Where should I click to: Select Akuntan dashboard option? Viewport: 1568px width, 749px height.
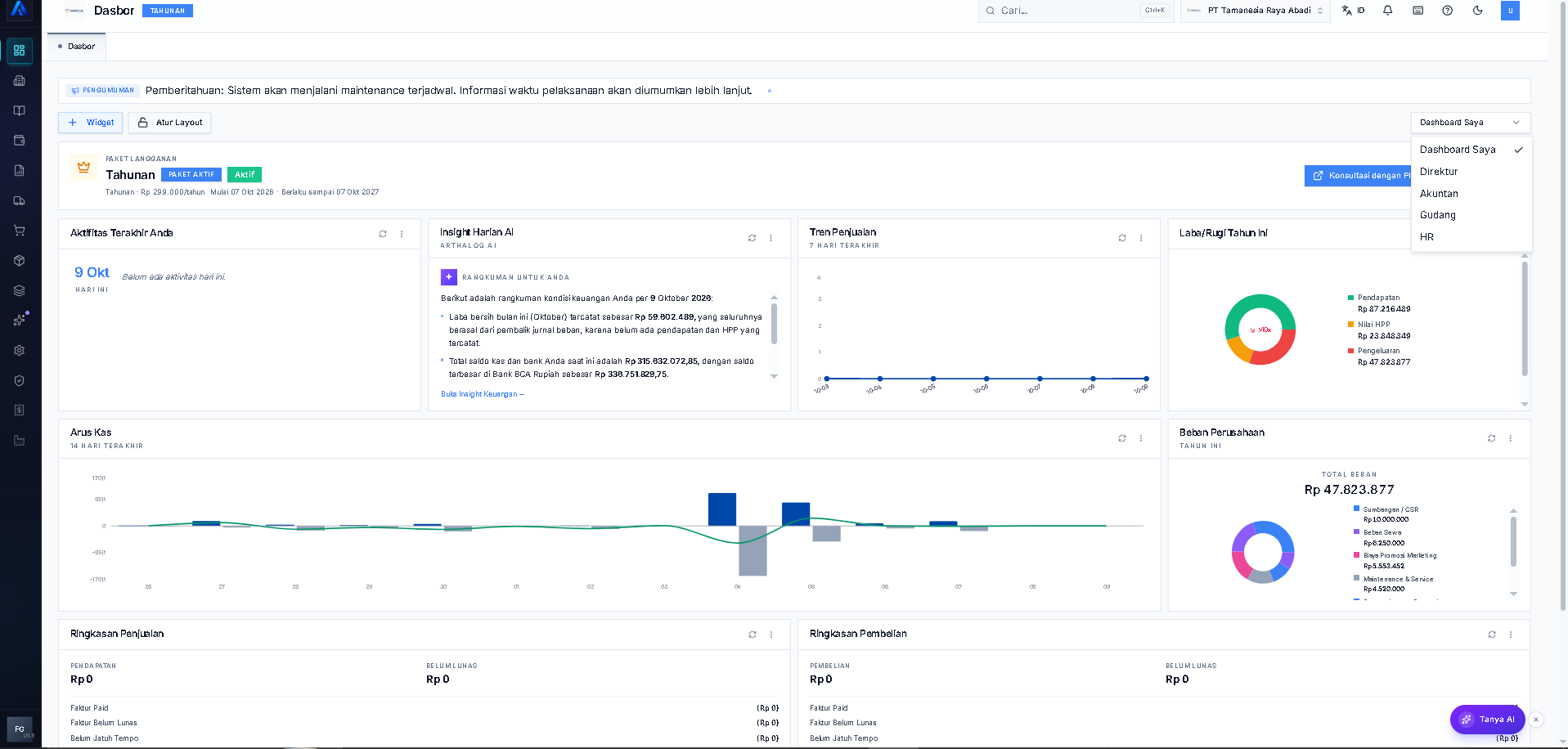coord(1471,194)
